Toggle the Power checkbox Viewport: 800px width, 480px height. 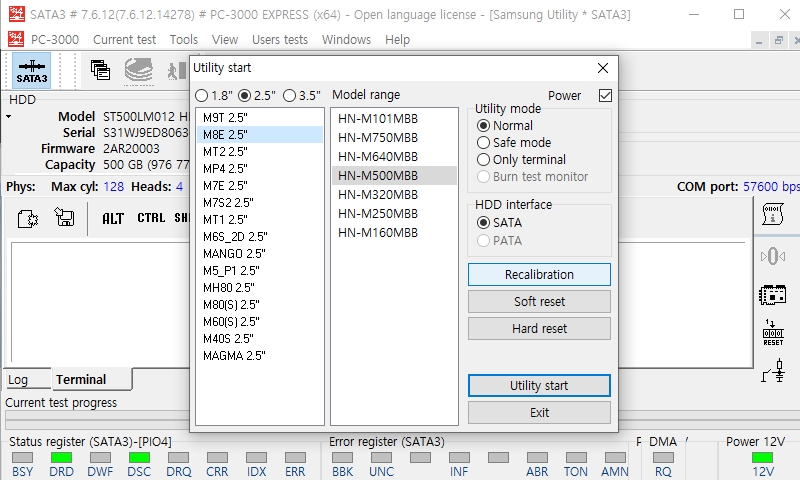click(605, 95)
